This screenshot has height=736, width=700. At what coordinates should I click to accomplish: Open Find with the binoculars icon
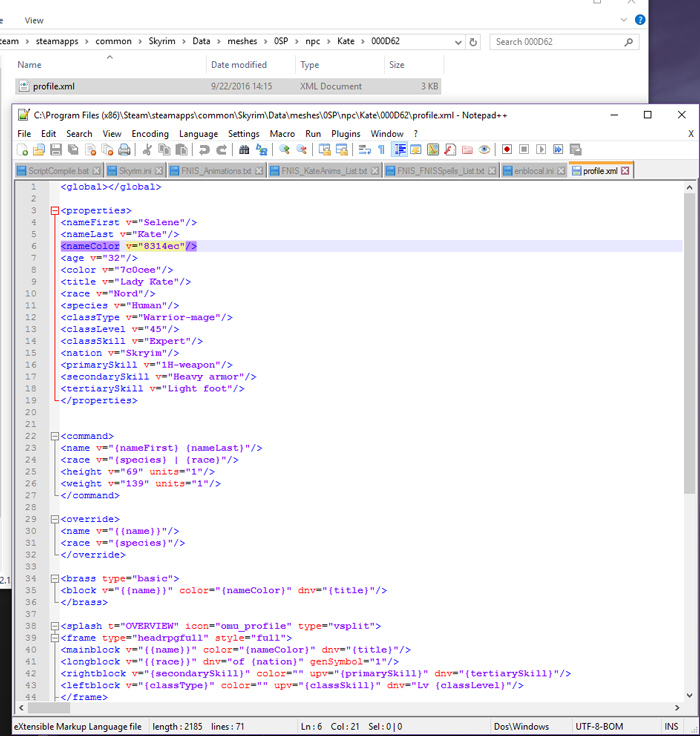pos(244,150)
